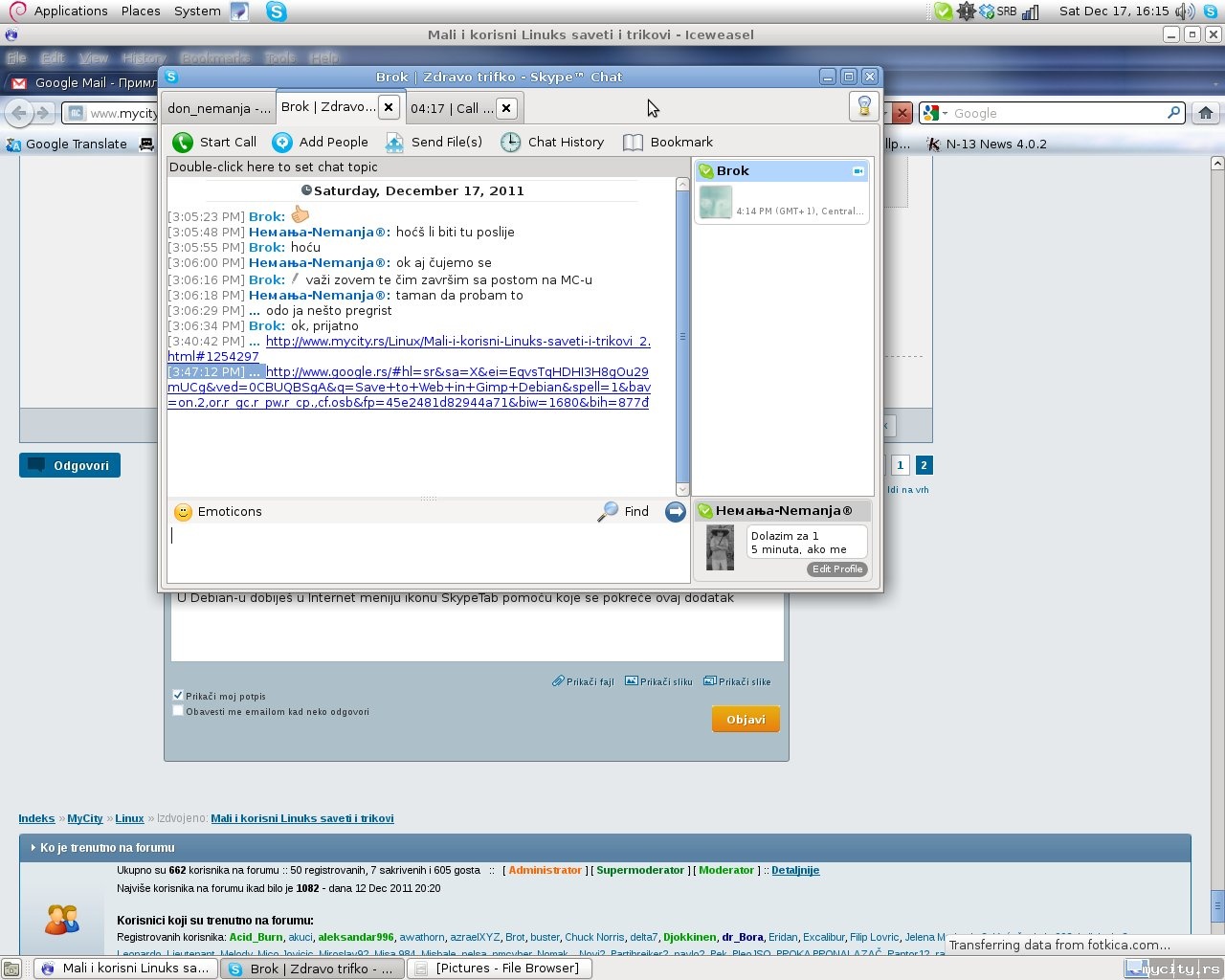Open Brok's status icon in the participant panel
This screenshot has width=1225, height=980.
706,171
